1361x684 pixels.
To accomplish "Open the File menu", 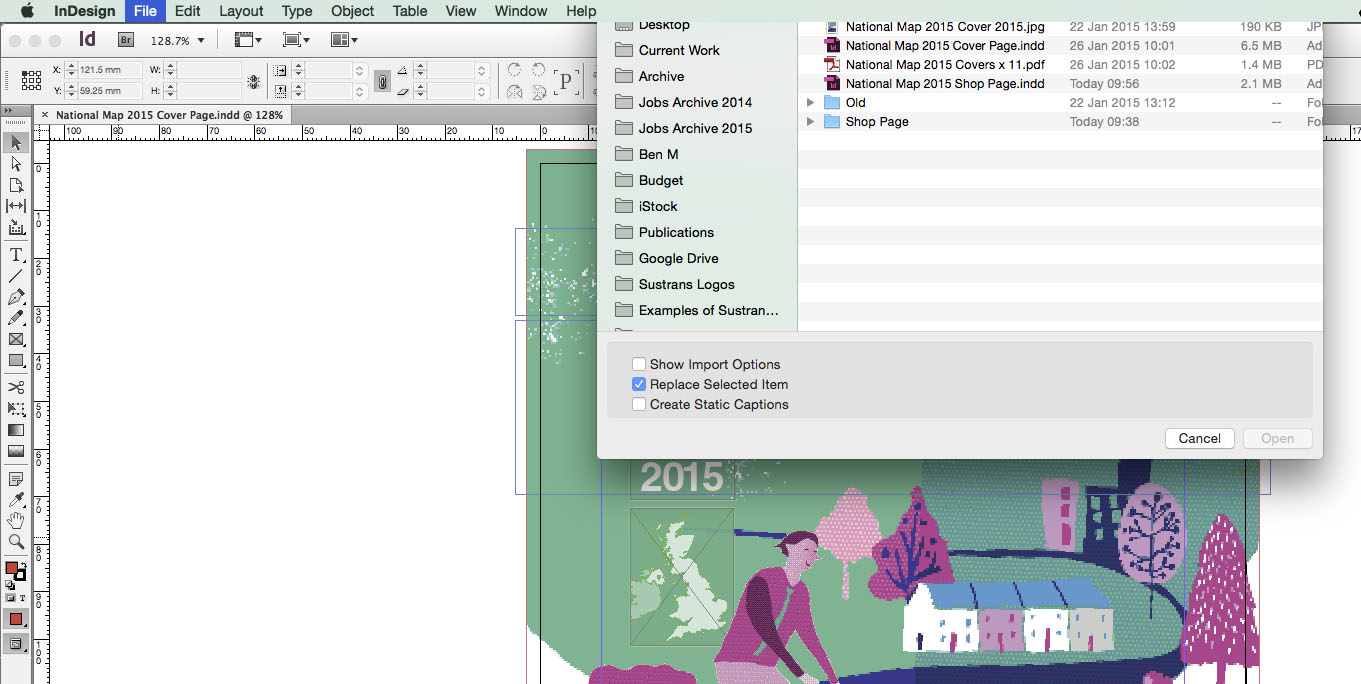I will tap(145, 11).
